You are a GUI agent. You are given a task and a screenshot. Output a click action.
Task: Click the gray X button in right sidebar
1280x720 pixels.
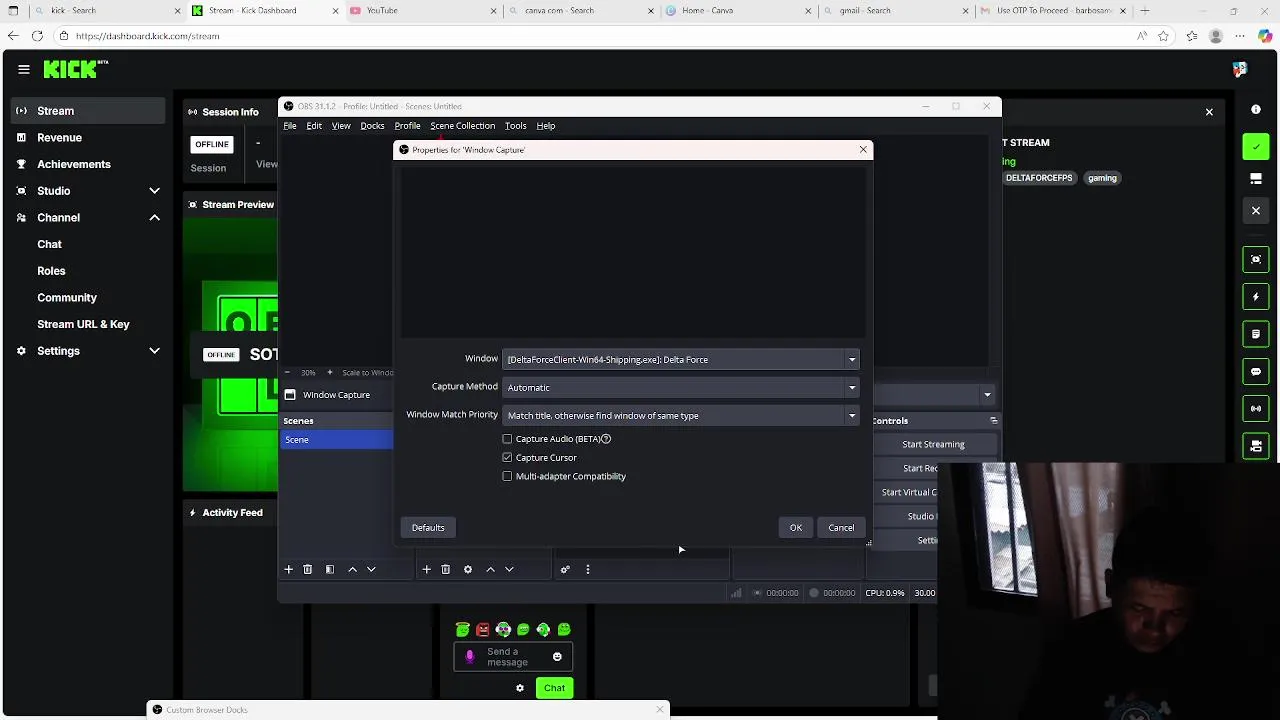coord(1256,211)
